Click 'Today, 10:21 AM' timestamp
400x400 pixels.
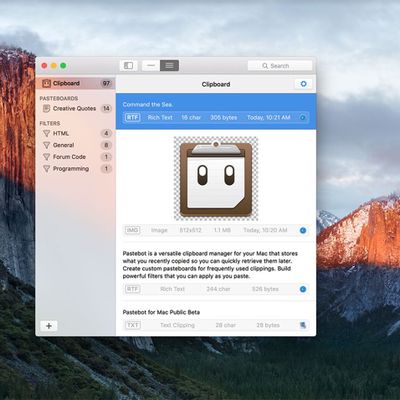pyautogui.click(x=269, y=117)
